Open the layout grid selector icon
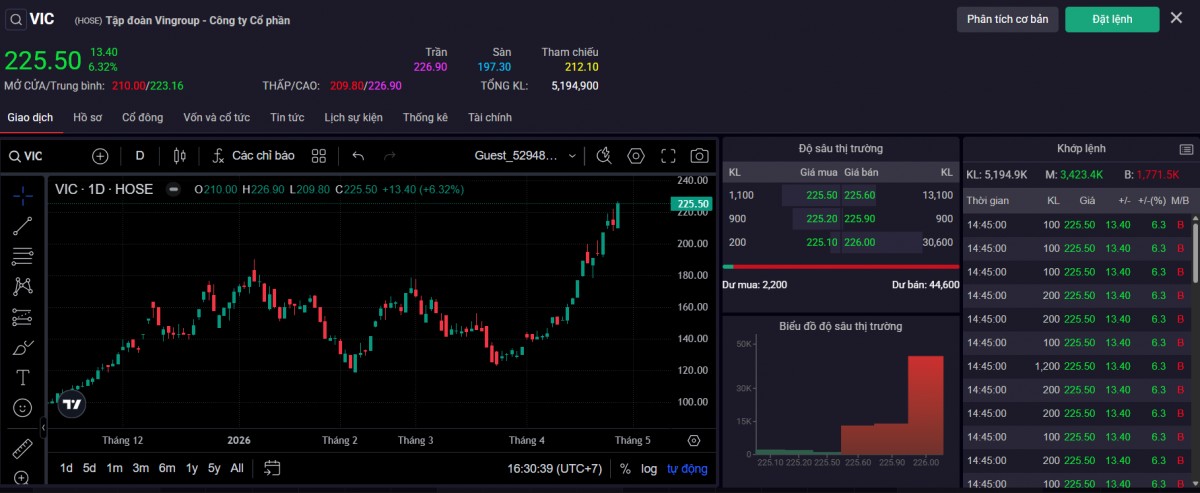This screenshot has height=493, width=1200. coord(319,156)
